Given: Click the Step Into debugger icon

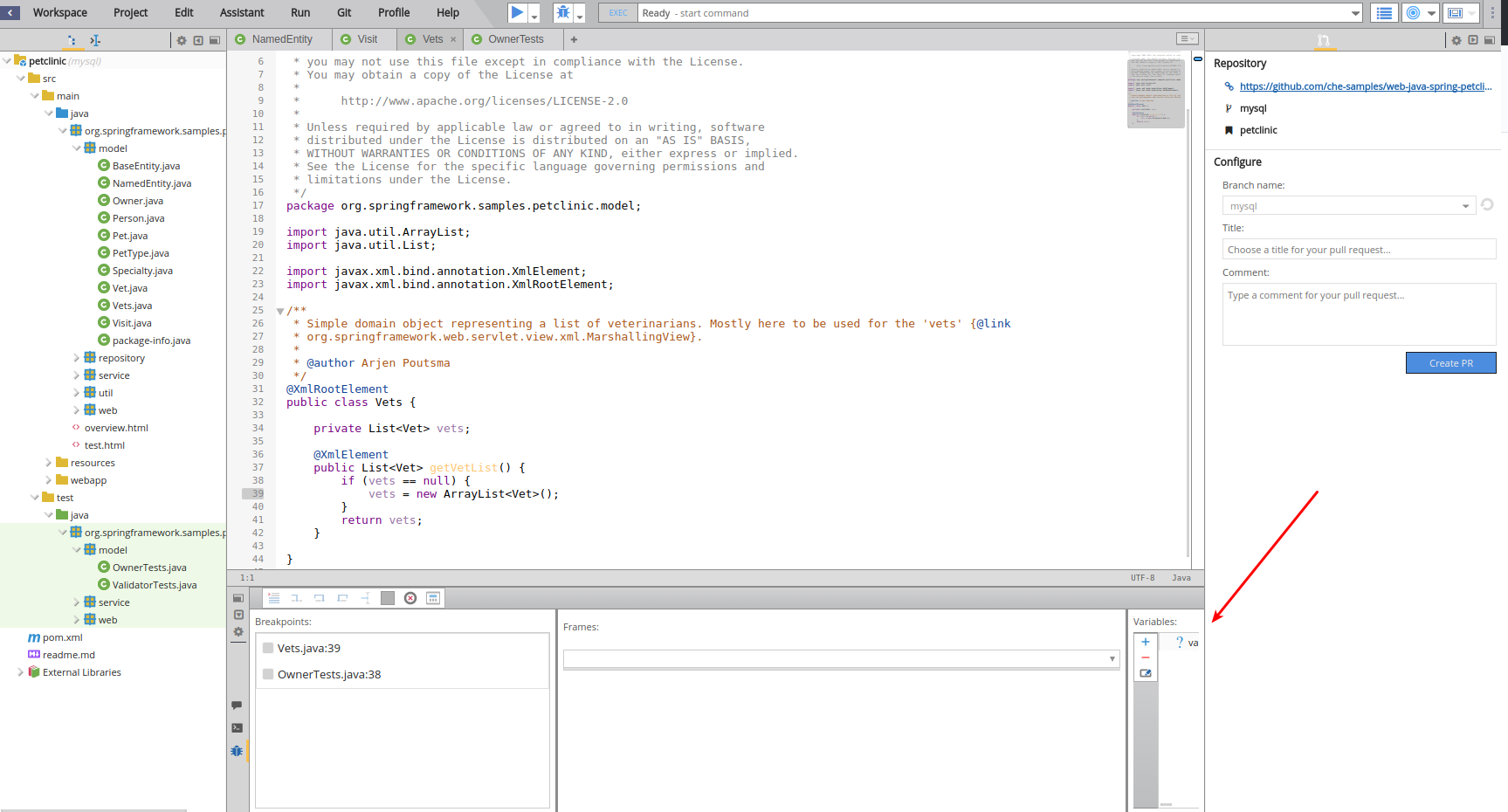Looking at the screenshot, I should pos(296,598).
